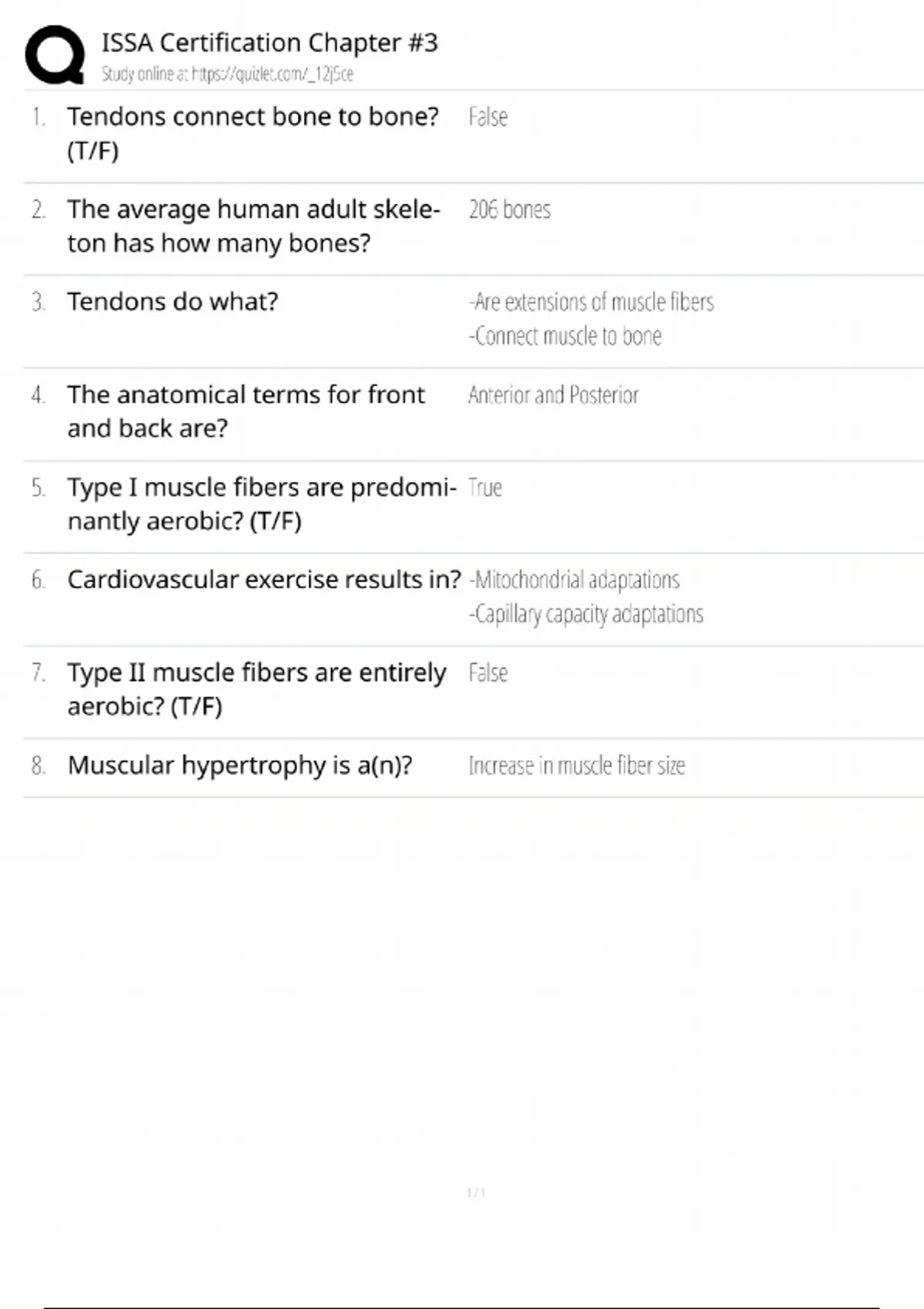Click the 'False' answer for question 1
This screenshot has height=1309, width=924.
[x=487, y=117]
